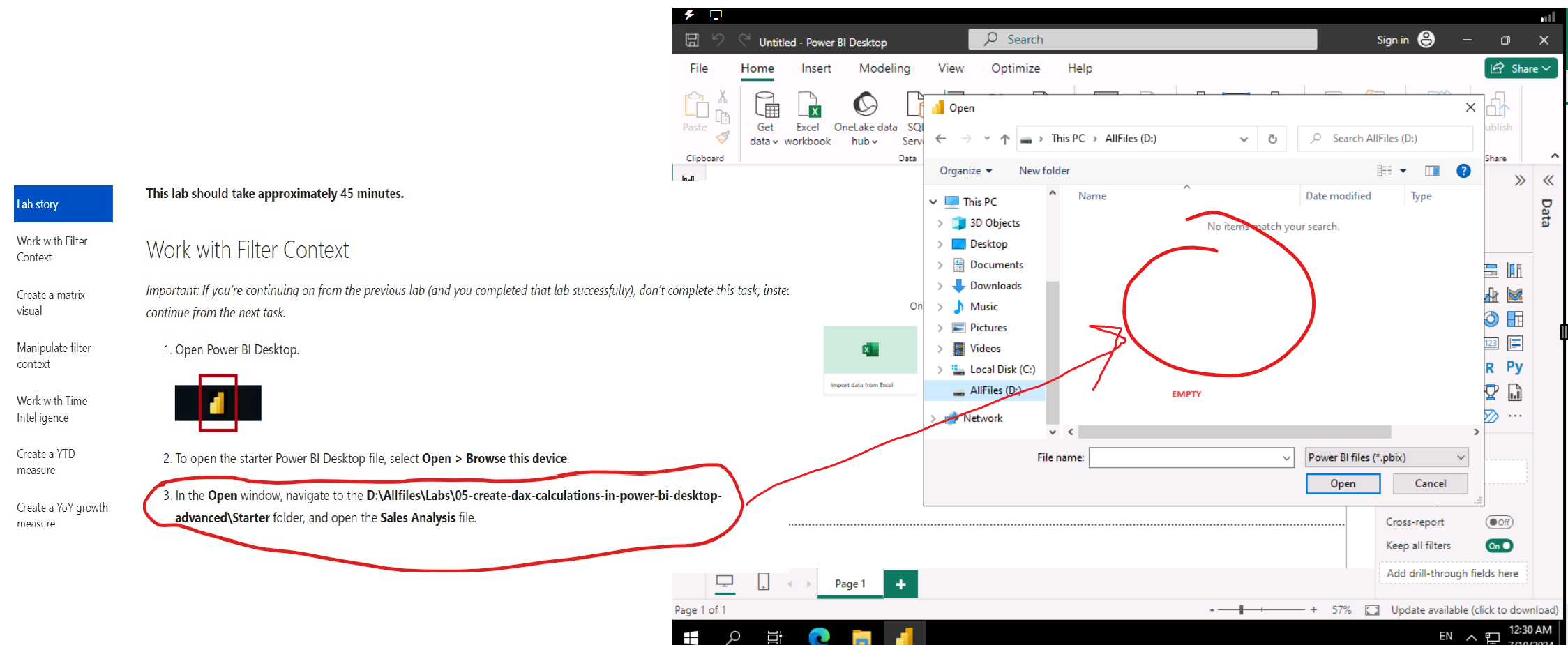Switch to the Optimize ribbon tab
The height and width of the screenshot is (645, 1568).
click(1016, 68)
